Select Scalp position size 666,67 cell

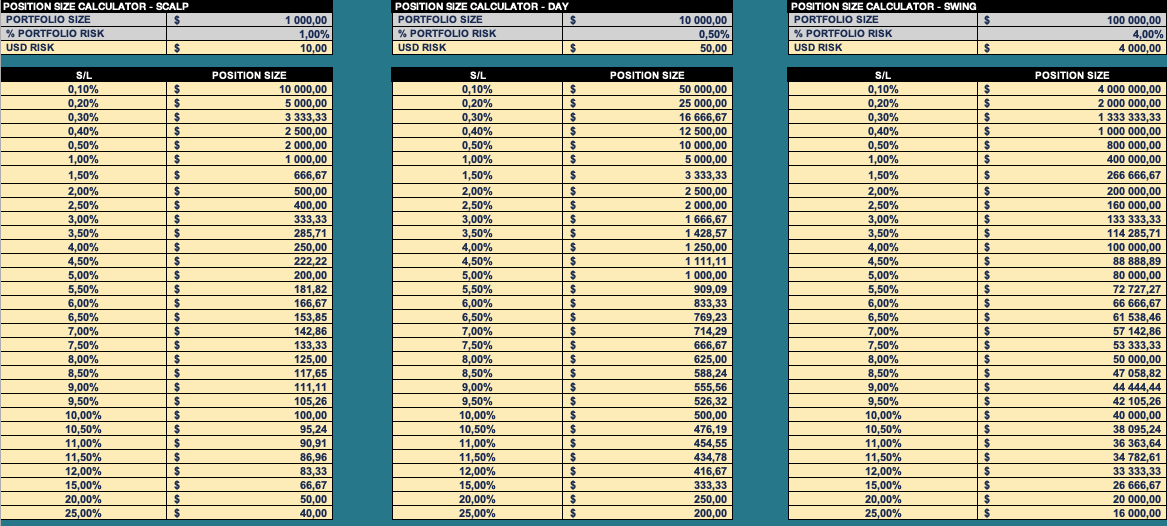[x=249, y=176]
